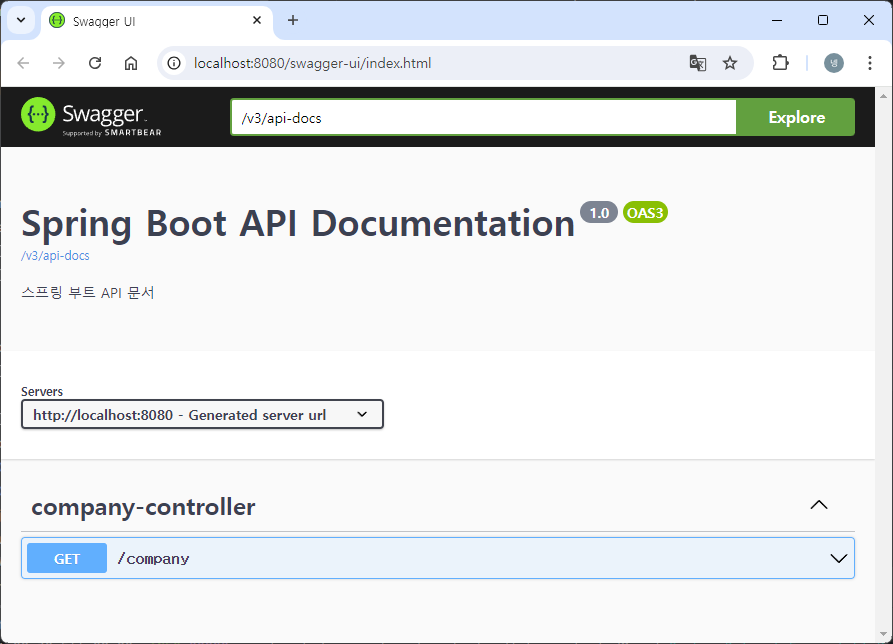Reload the Swagger UI page

(x=95, y=63)
